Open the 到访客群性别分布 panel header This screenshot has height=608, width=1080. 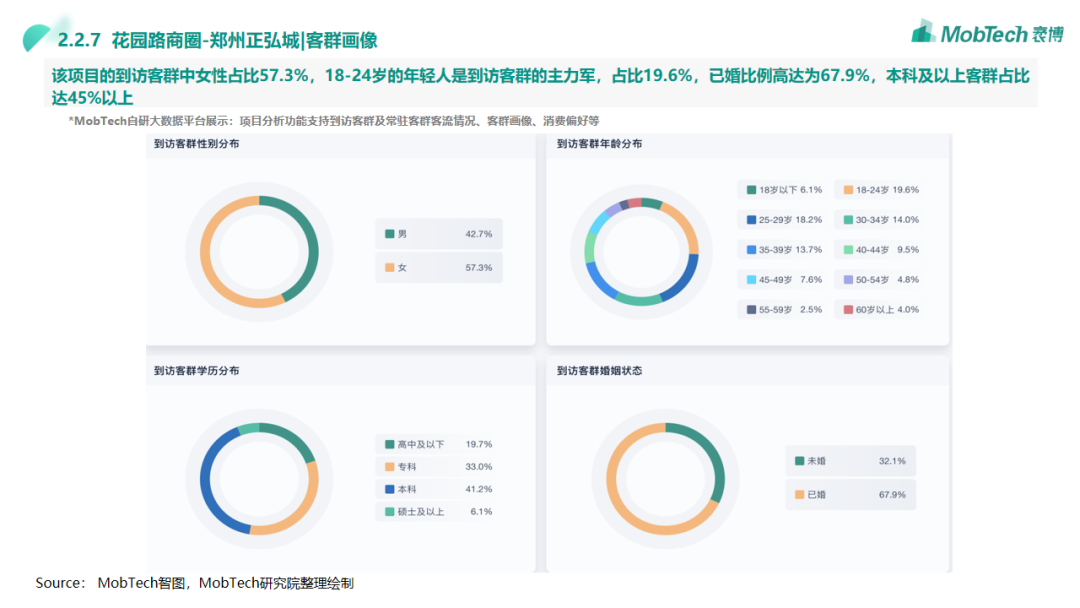[197, 144]
